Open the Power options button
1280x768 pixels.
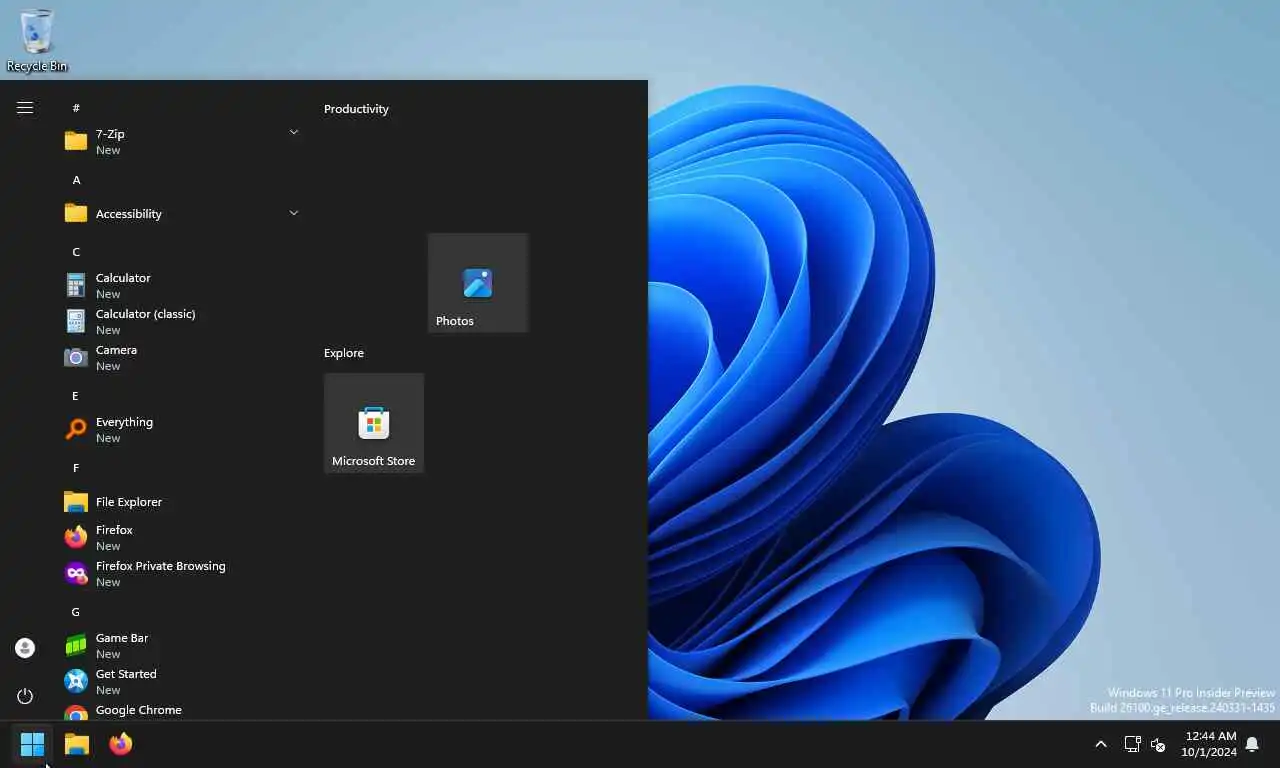[25, 696]
